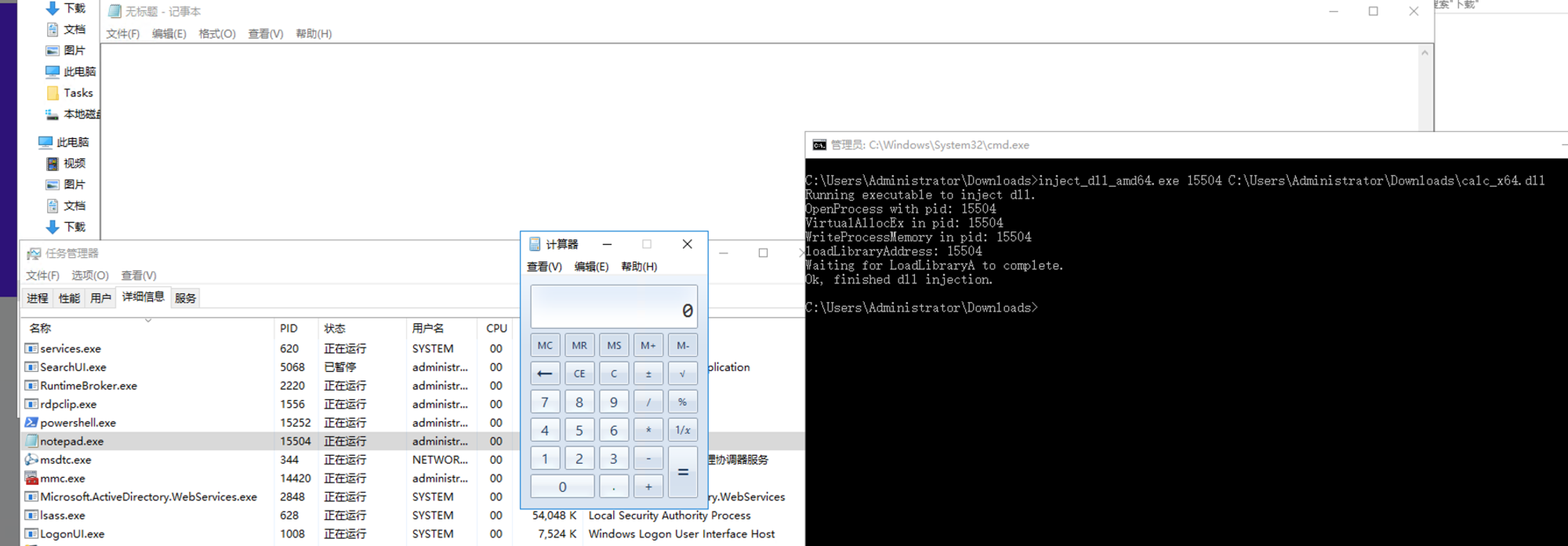Open Notepad's 格式(O) menu
1568x546 pixels.
tap(216, 34)
